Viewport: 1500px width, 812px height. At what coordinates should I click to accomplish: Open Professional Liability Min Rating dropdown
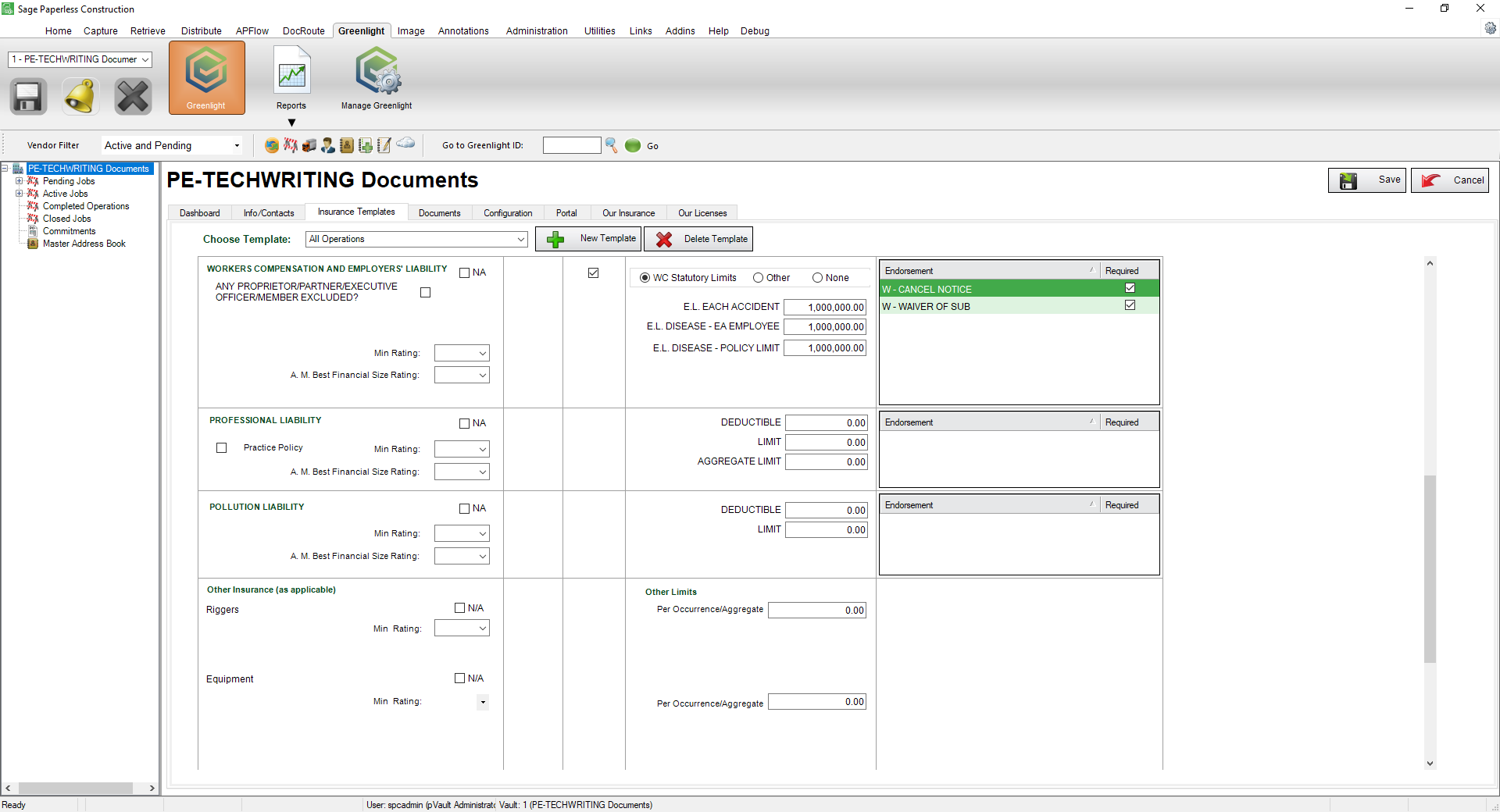tap(462, 449)
